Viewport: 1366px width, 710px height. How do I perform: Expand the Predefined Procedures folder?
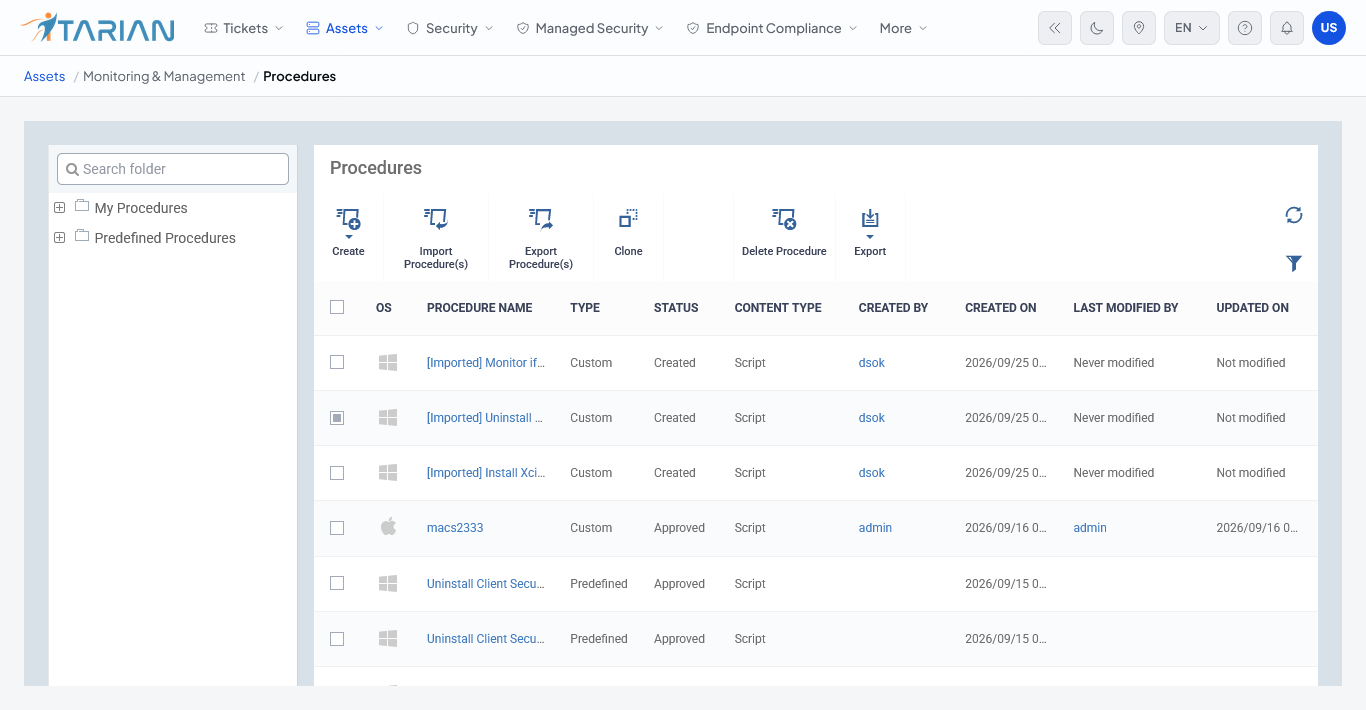click(59, 238)
